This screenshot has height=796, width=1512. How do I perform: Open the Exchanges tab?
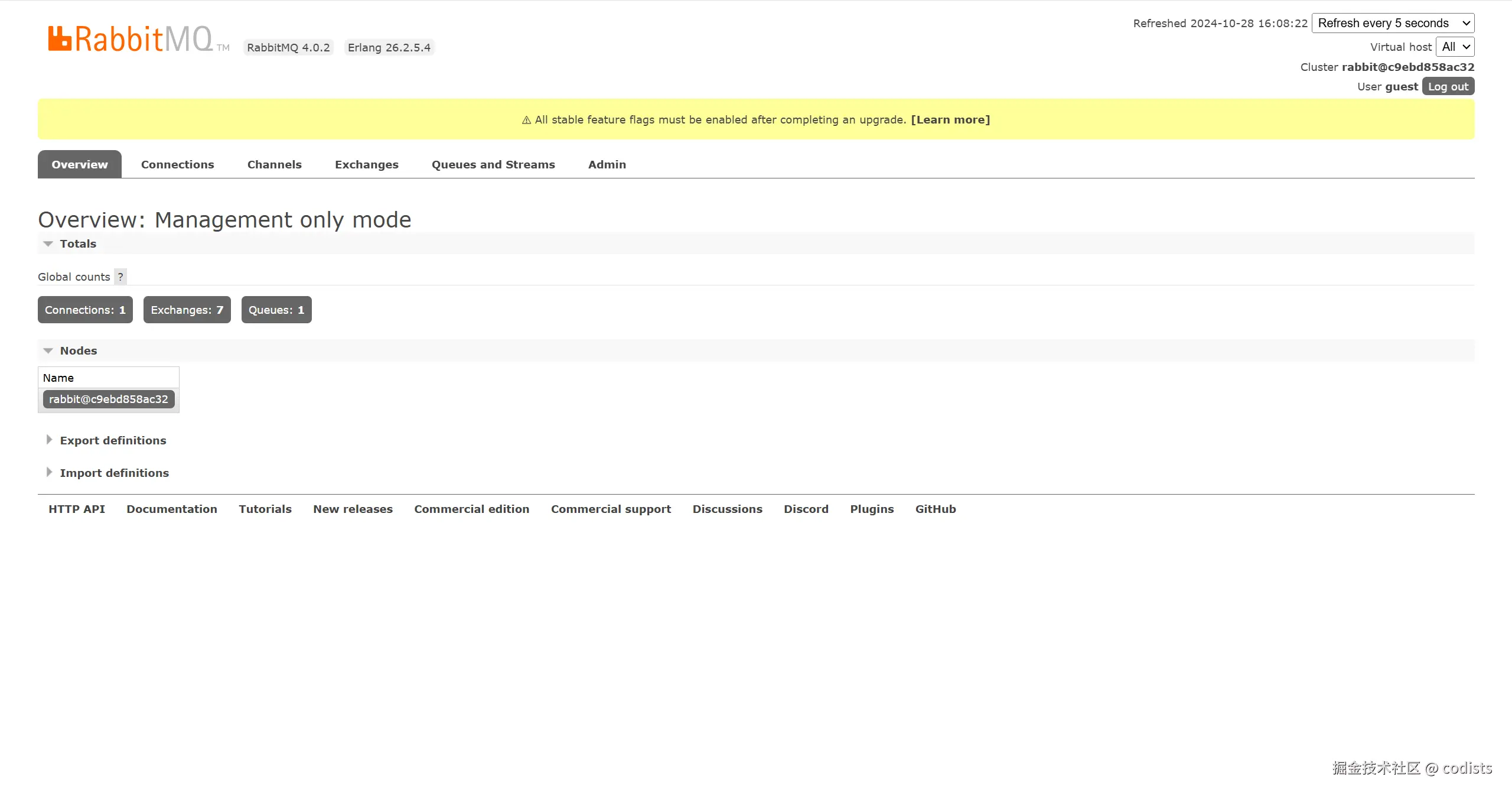pos(367,164)
